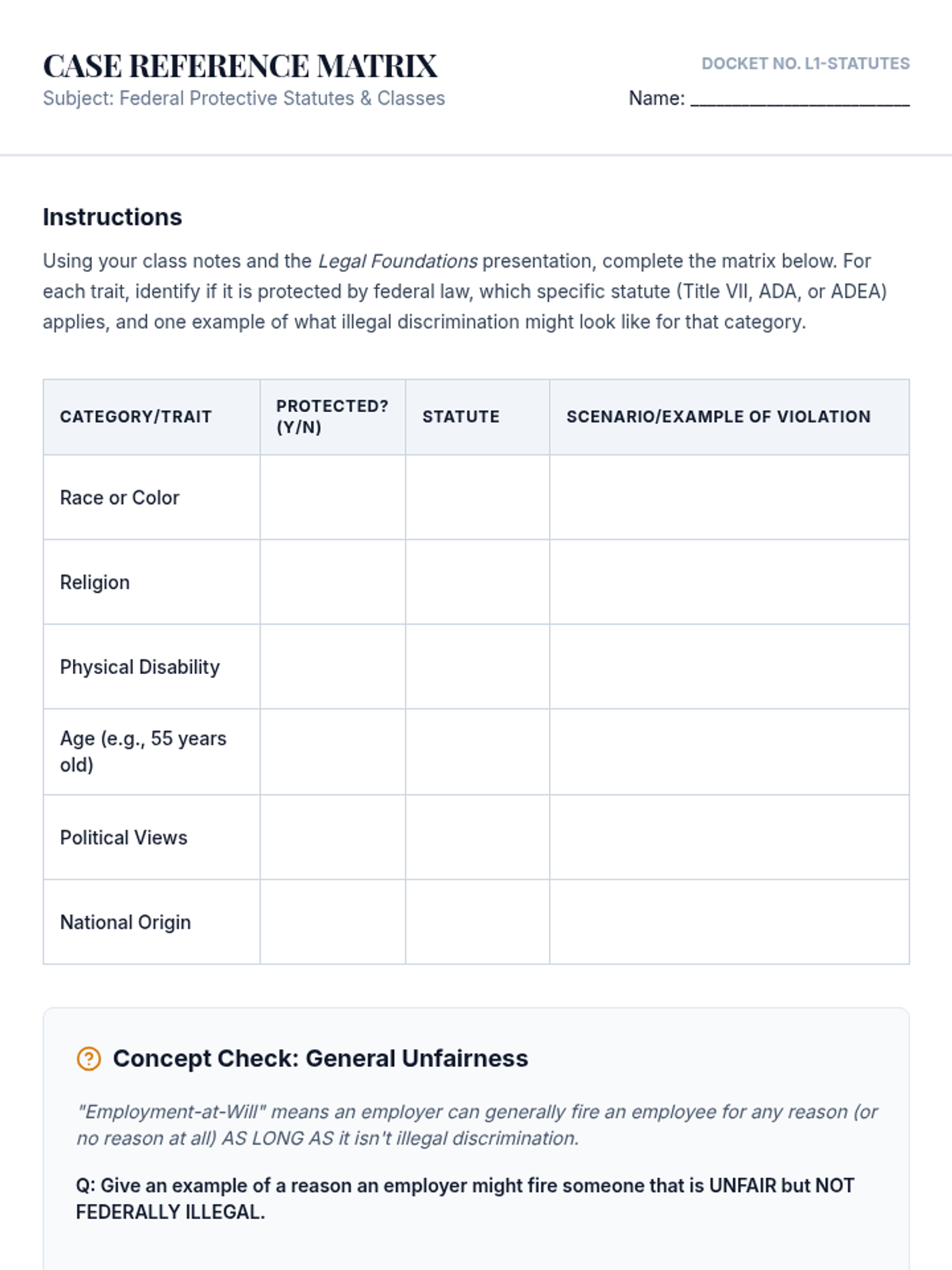
Task: Click the Scenario cell for Physical Disability
Action: 729,667
